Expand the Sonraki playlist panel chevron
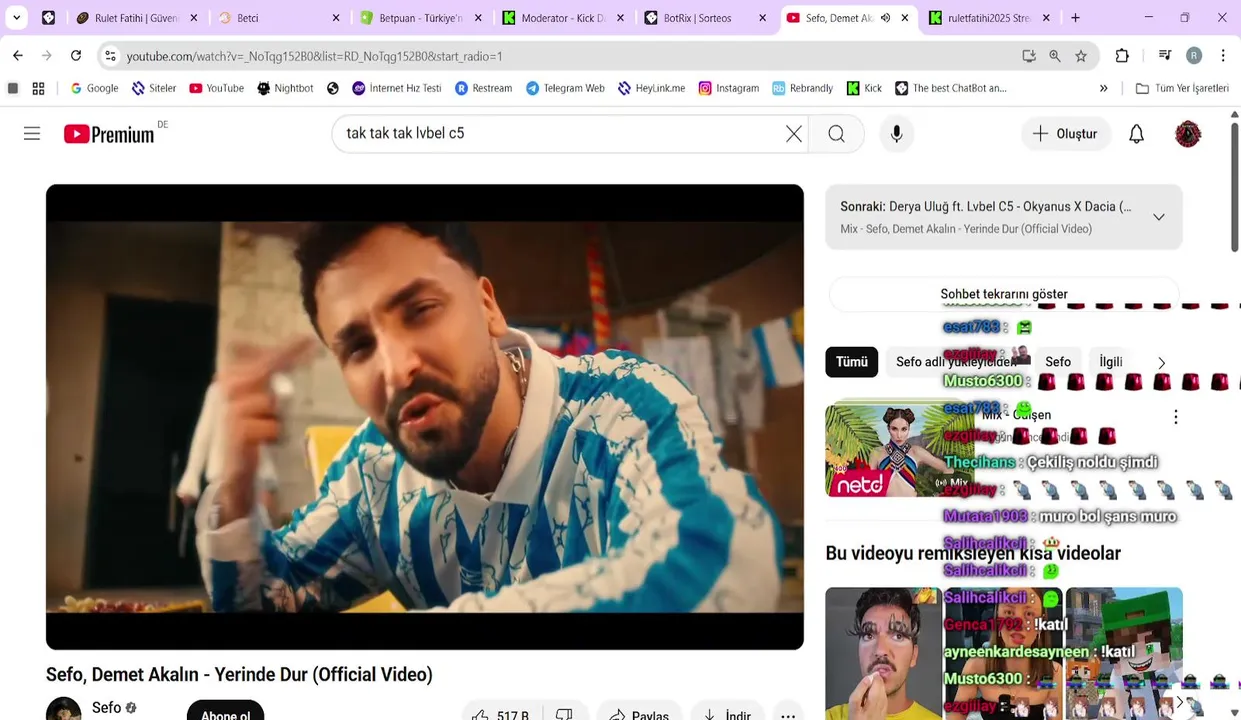1241x720 pixels. pyautogui.click(x=1159, y=217)
